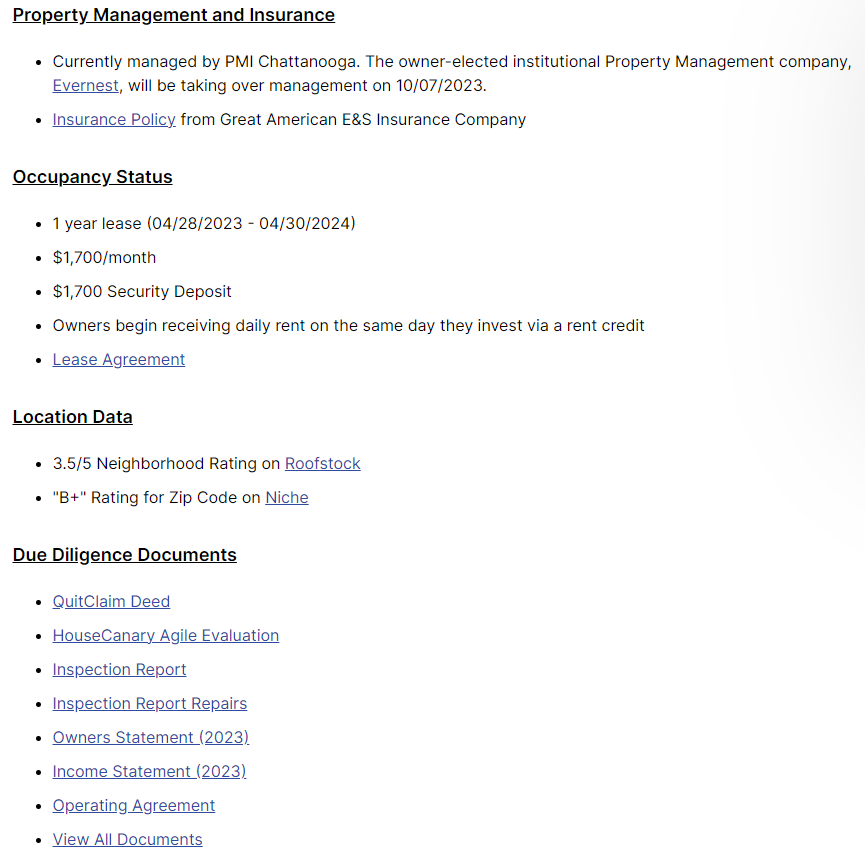Screen dimensions: 865x860
Task: Click the $1,700/month rent text
Action: [x=104, y=258]
